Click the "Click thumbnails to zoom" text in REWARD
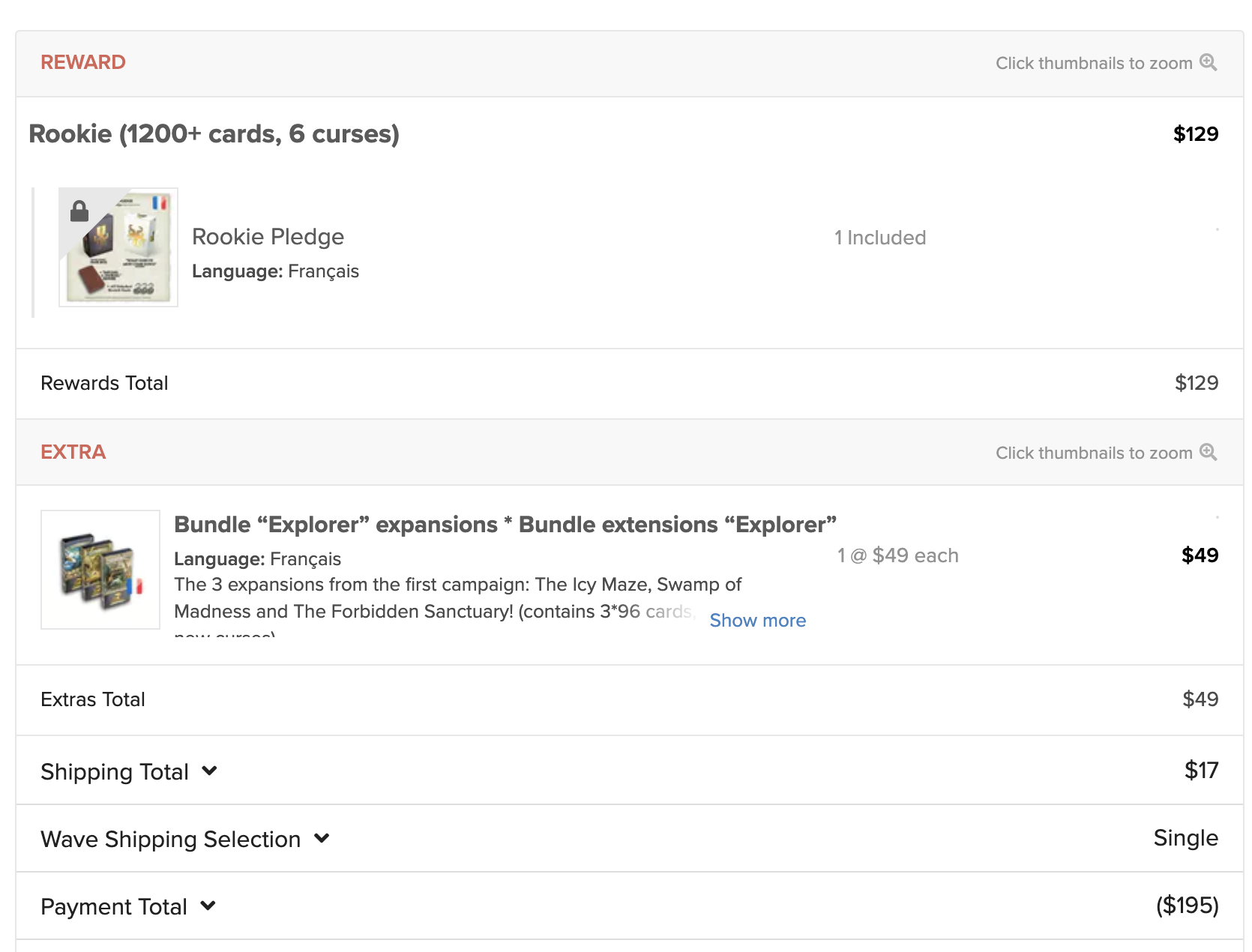This screenshot has width=1252, height=952. [x=1094, y=63]
